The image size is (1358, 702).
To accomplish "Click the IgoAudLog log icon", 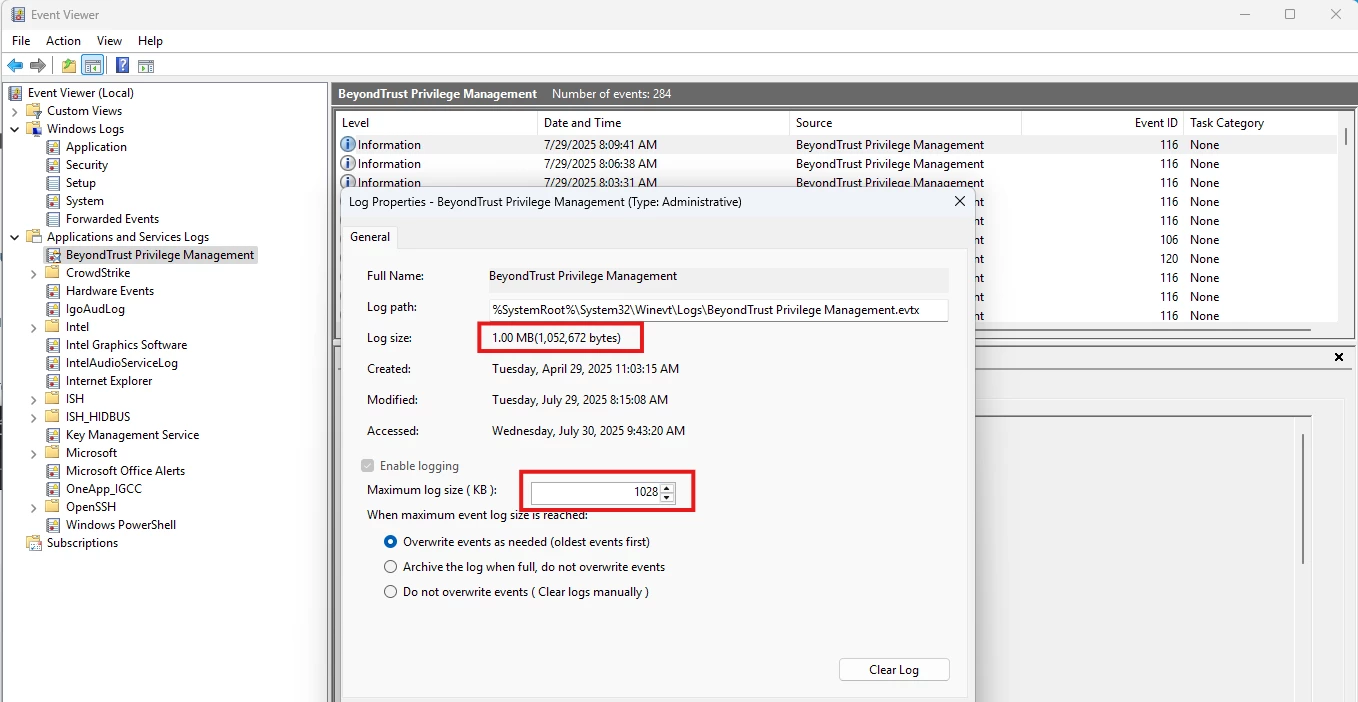I will pyautogui.click(x=54, y=309).
